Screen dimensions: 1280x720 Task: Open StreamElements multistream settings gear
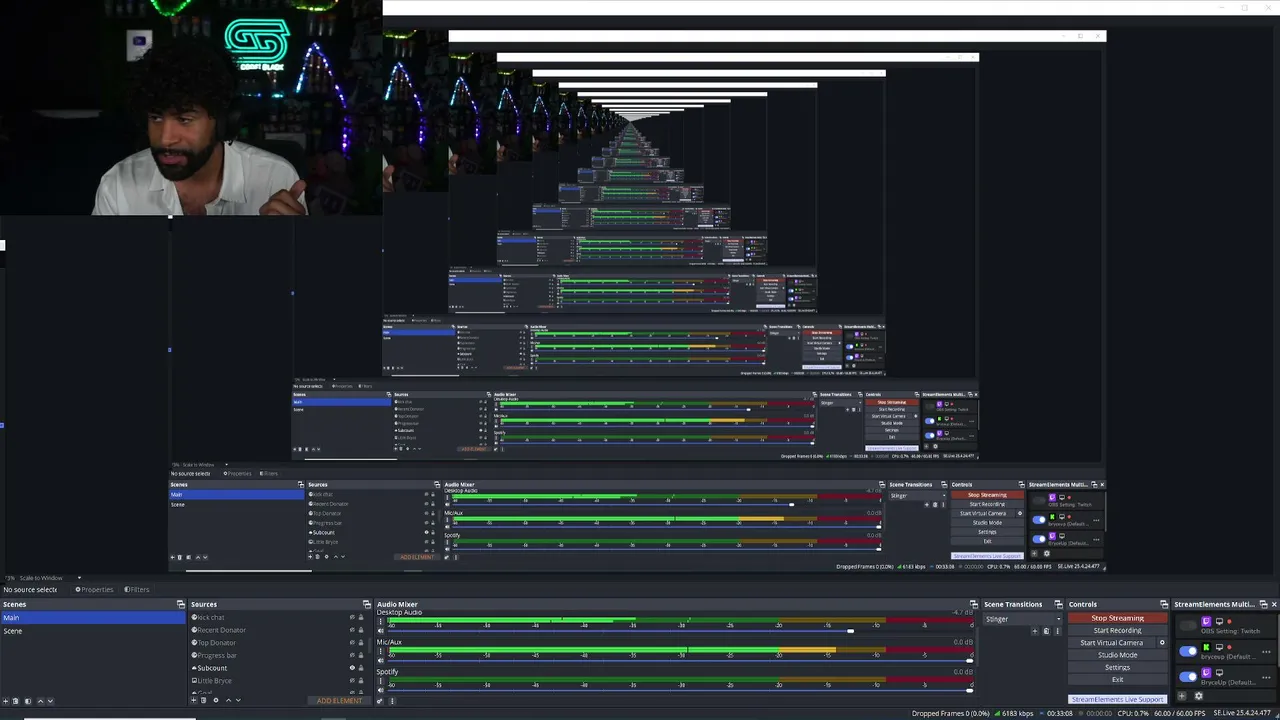(1199, 697)
